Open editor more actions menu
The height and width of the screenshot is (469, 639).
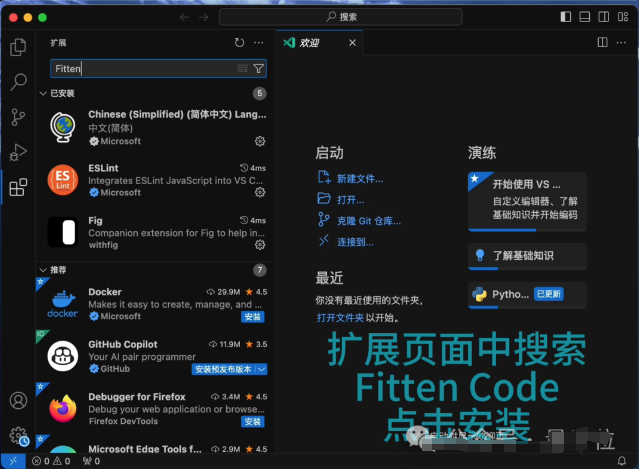(x=621, y=42)
